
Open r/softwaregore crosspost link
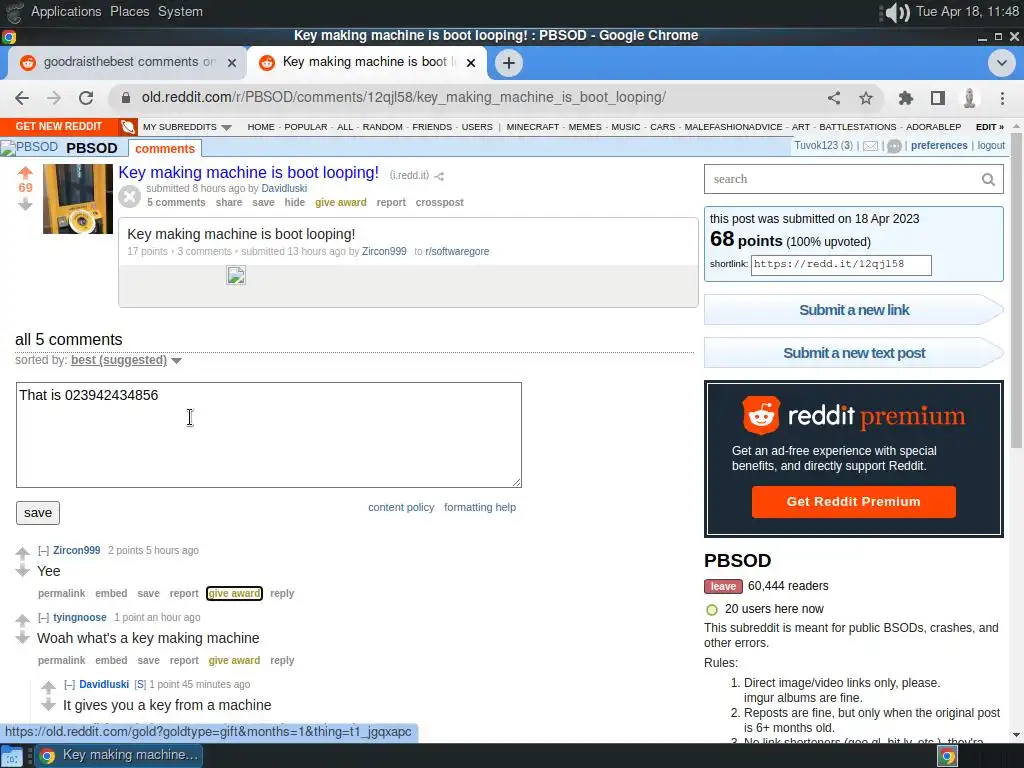pos(457,251)
